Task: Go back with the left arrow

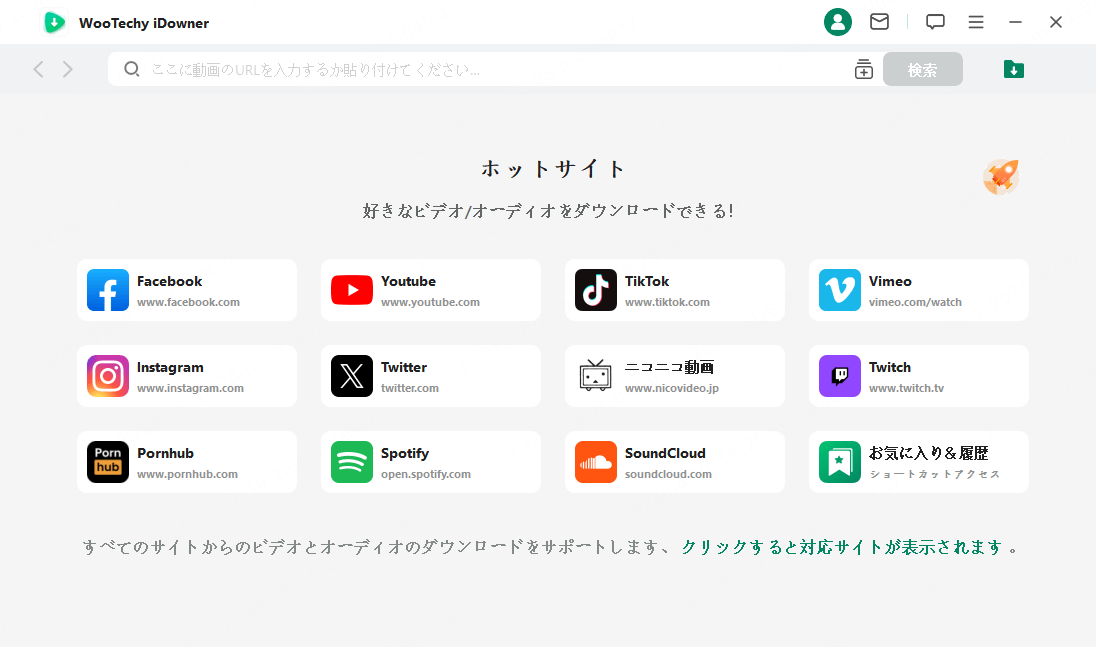Action: pos(38,69)
